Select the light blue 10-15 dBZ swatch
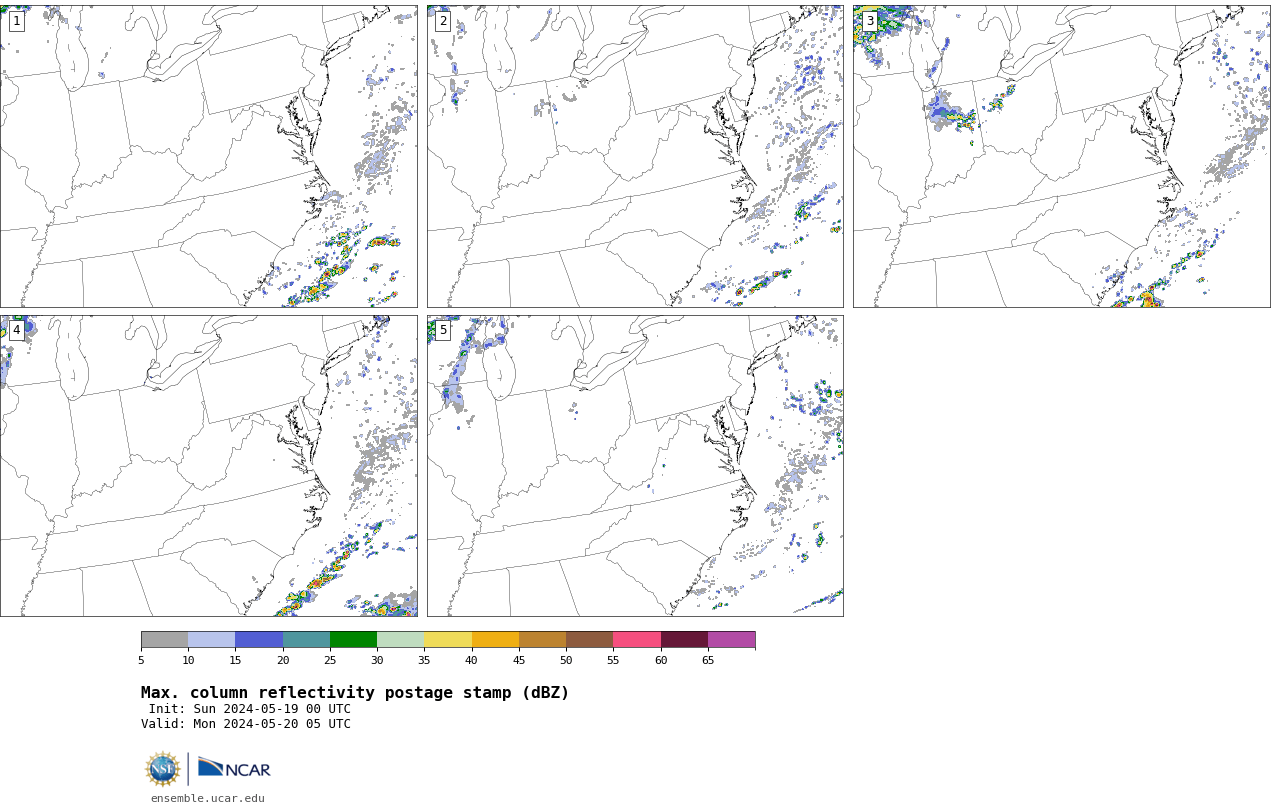The width and height of the screenshot is (1280, 809). pos(212,640)
